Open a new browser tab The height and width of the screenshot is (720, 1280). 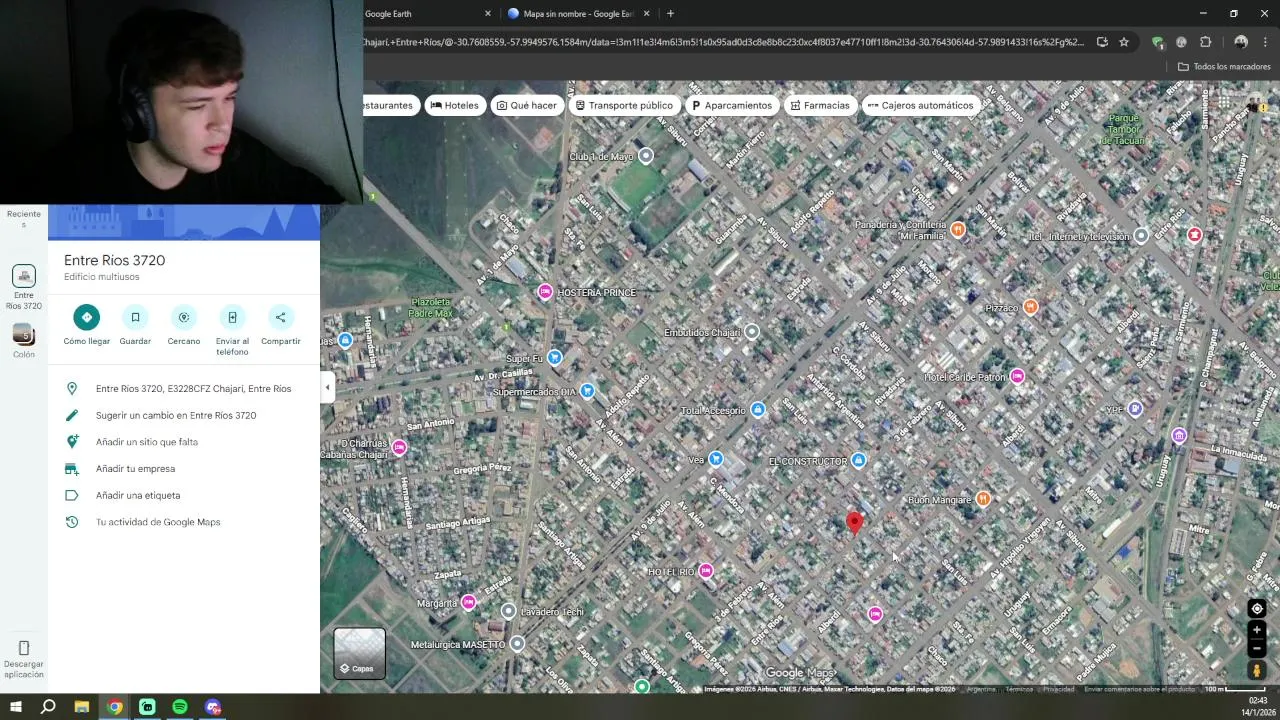tap(670, 14)
